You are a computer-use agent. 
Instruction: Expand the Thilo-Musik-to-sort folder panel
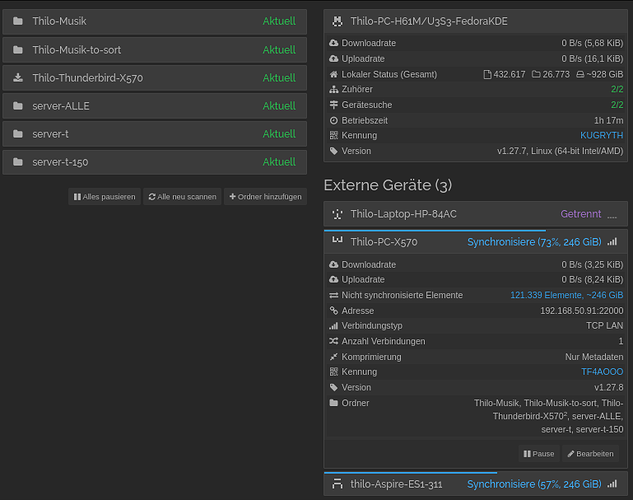tap(155, 50)
